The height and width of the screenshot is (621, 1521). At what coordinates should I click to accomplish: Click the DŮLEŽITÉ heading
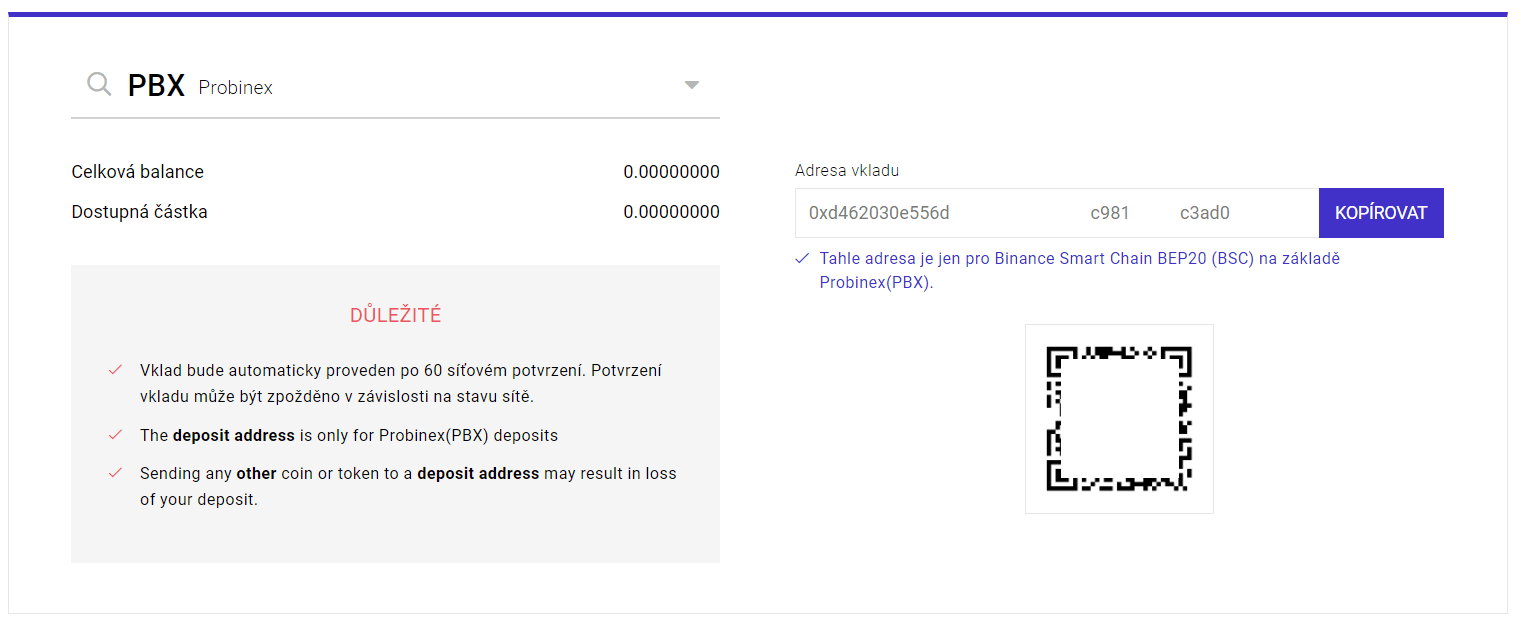(x=395, y=316)
